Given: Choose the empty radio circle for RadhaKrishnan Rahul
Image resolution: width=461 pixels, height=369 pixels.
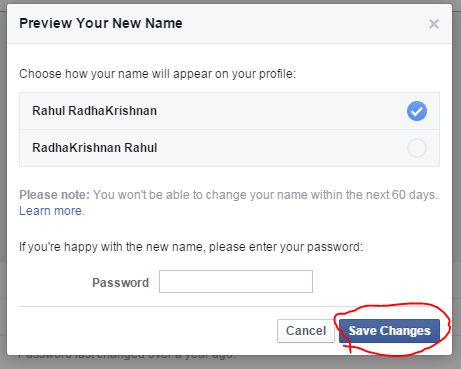Looking at the screenshot, I should click(x=417, y=148).
